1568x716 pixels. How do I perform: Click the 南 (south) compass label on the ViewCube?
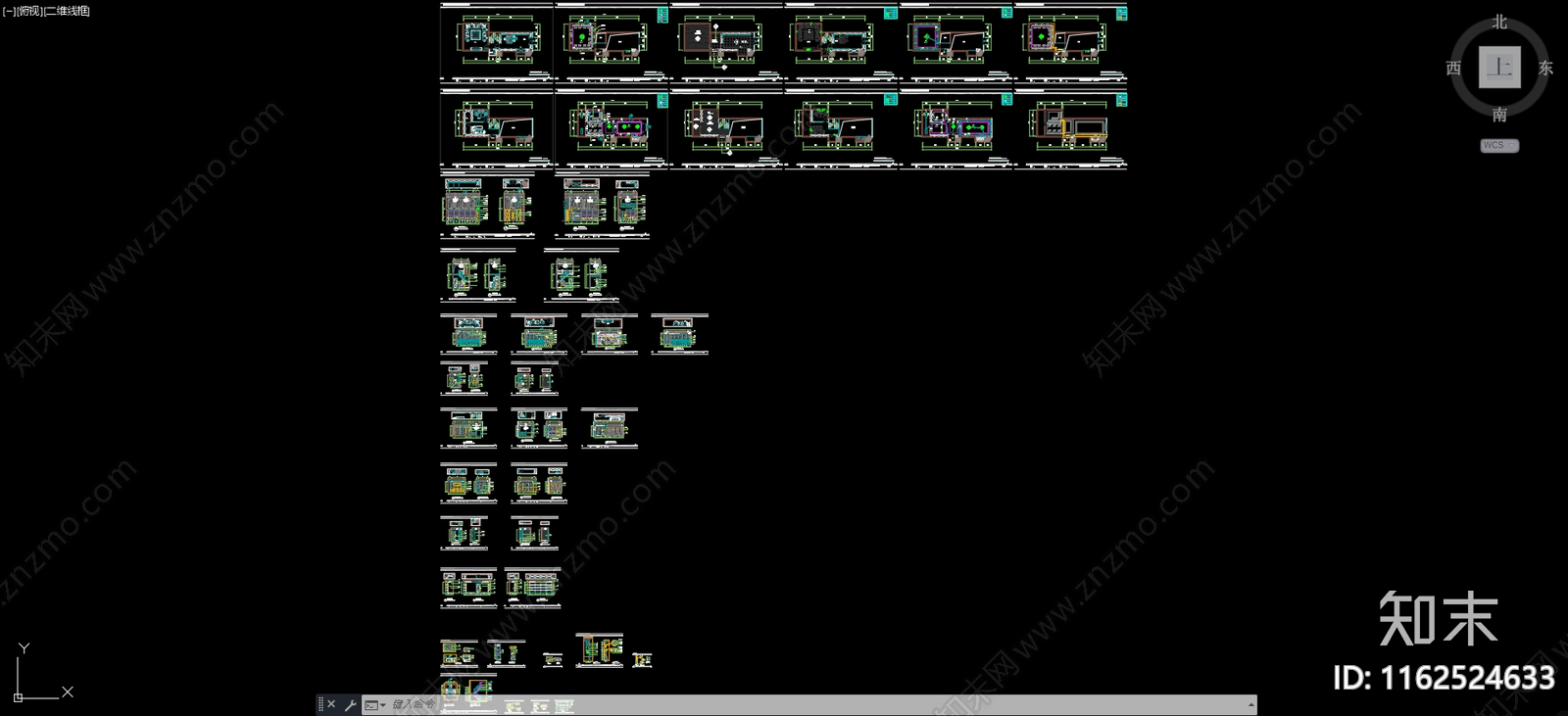(1499, 115)
